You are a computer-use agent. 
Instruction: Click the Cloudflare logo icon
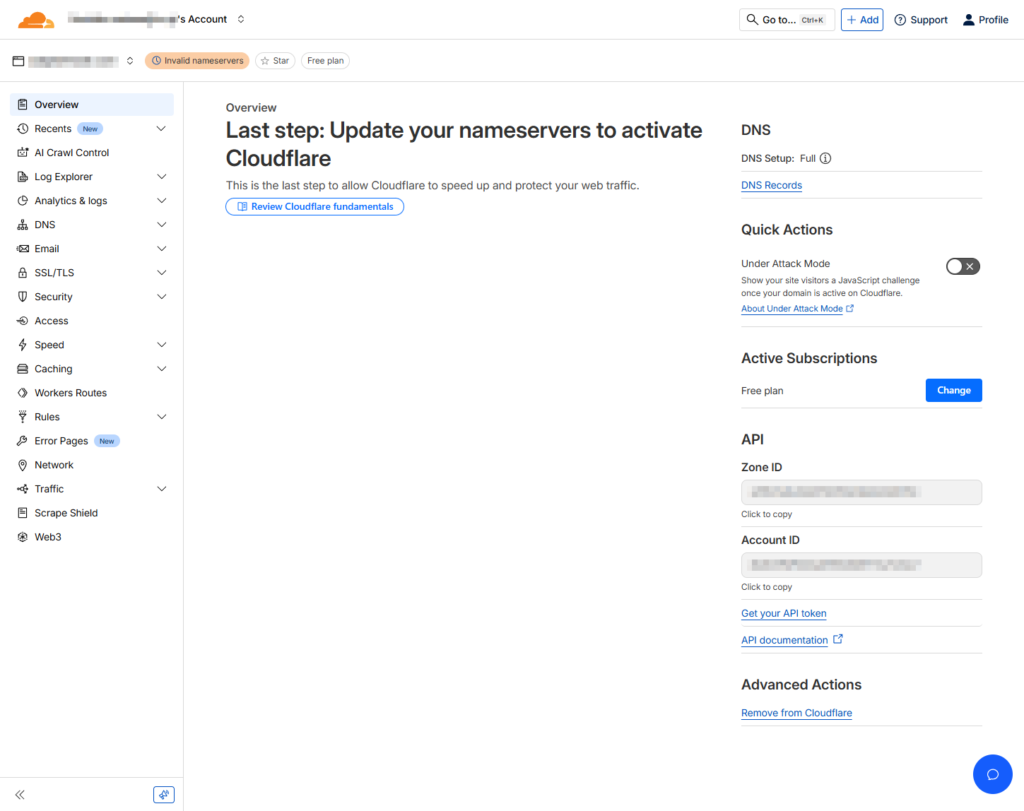[x=36, y=19]
